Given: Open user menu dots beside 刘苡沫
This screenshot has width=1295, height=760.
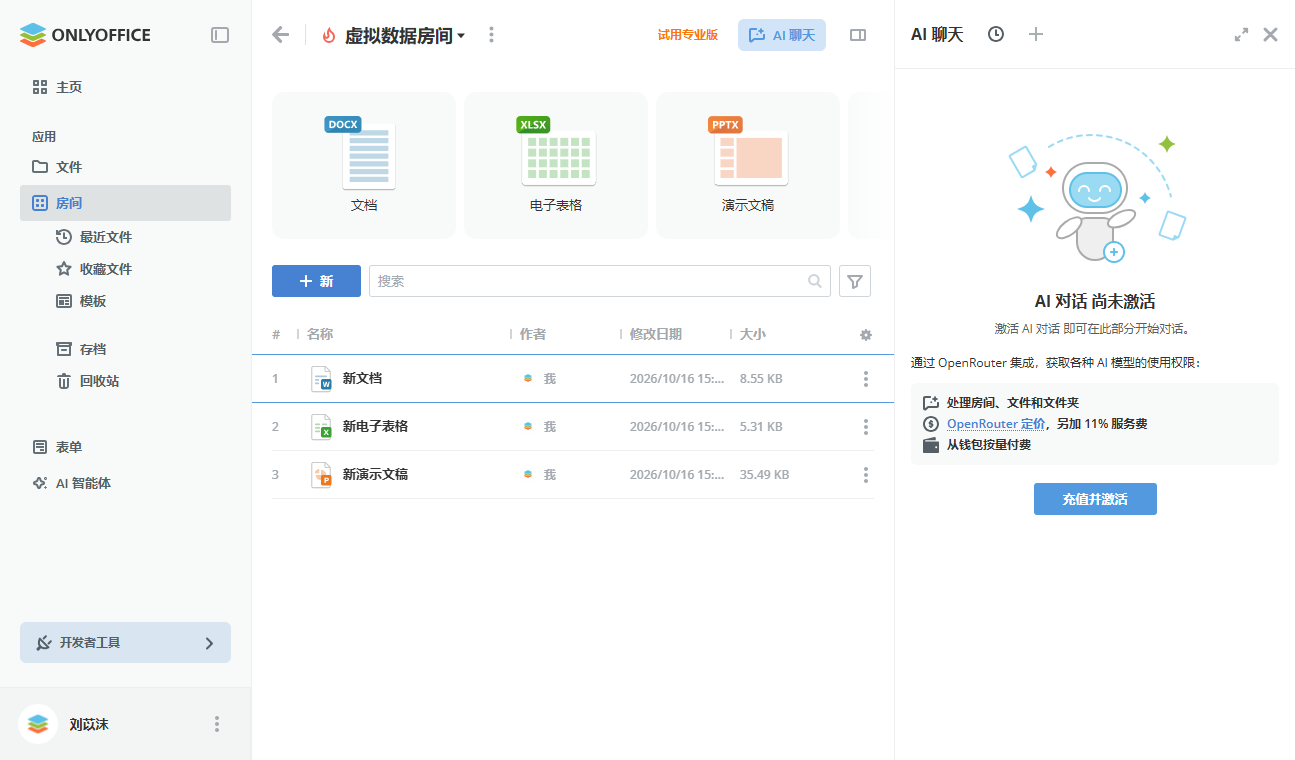Looking at the screenshot, I should coord(217,724).
